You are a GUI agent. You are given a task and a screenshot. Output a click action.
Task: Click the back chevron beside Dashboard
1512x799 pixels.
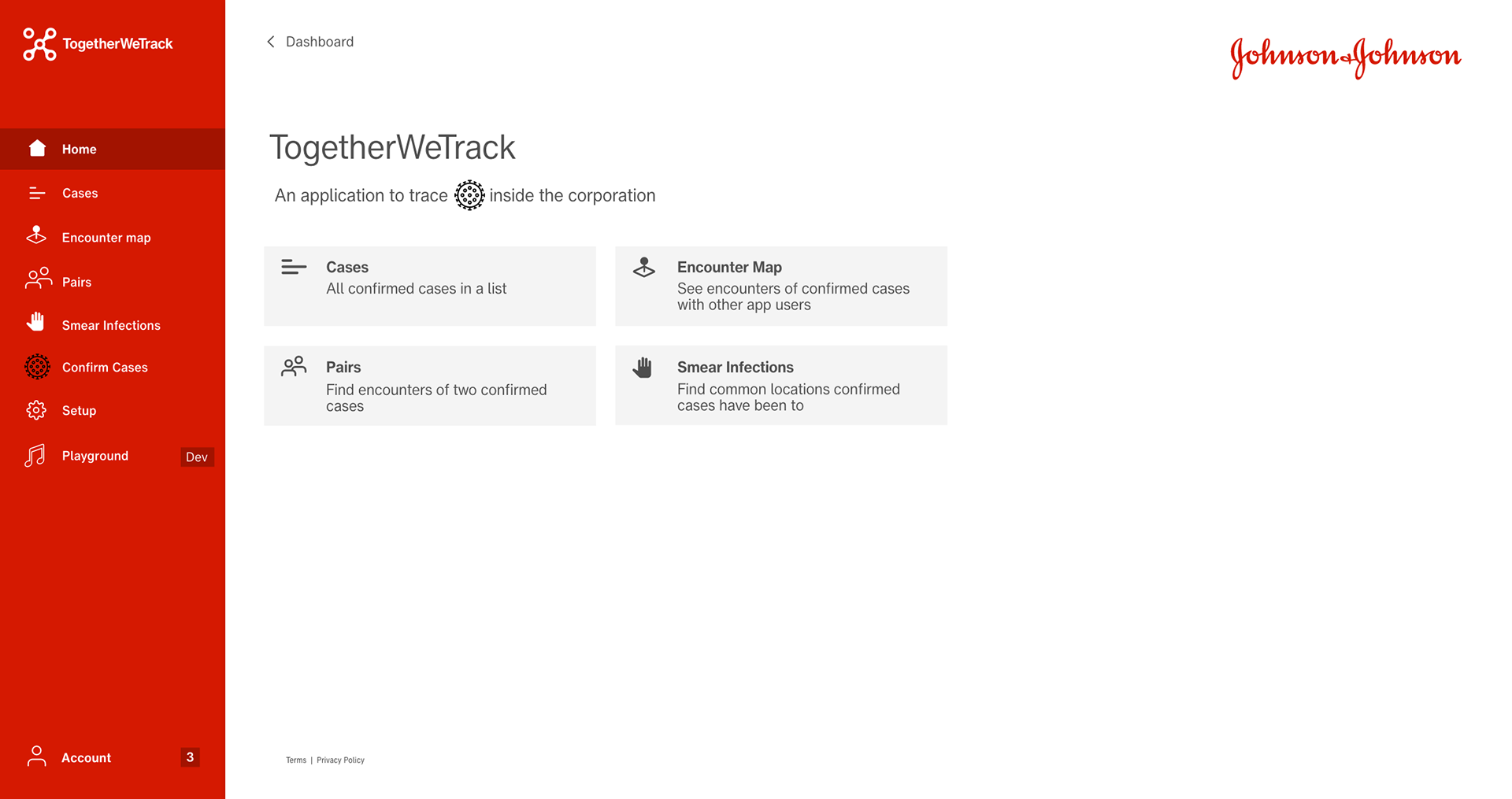[x=271, y=42]
